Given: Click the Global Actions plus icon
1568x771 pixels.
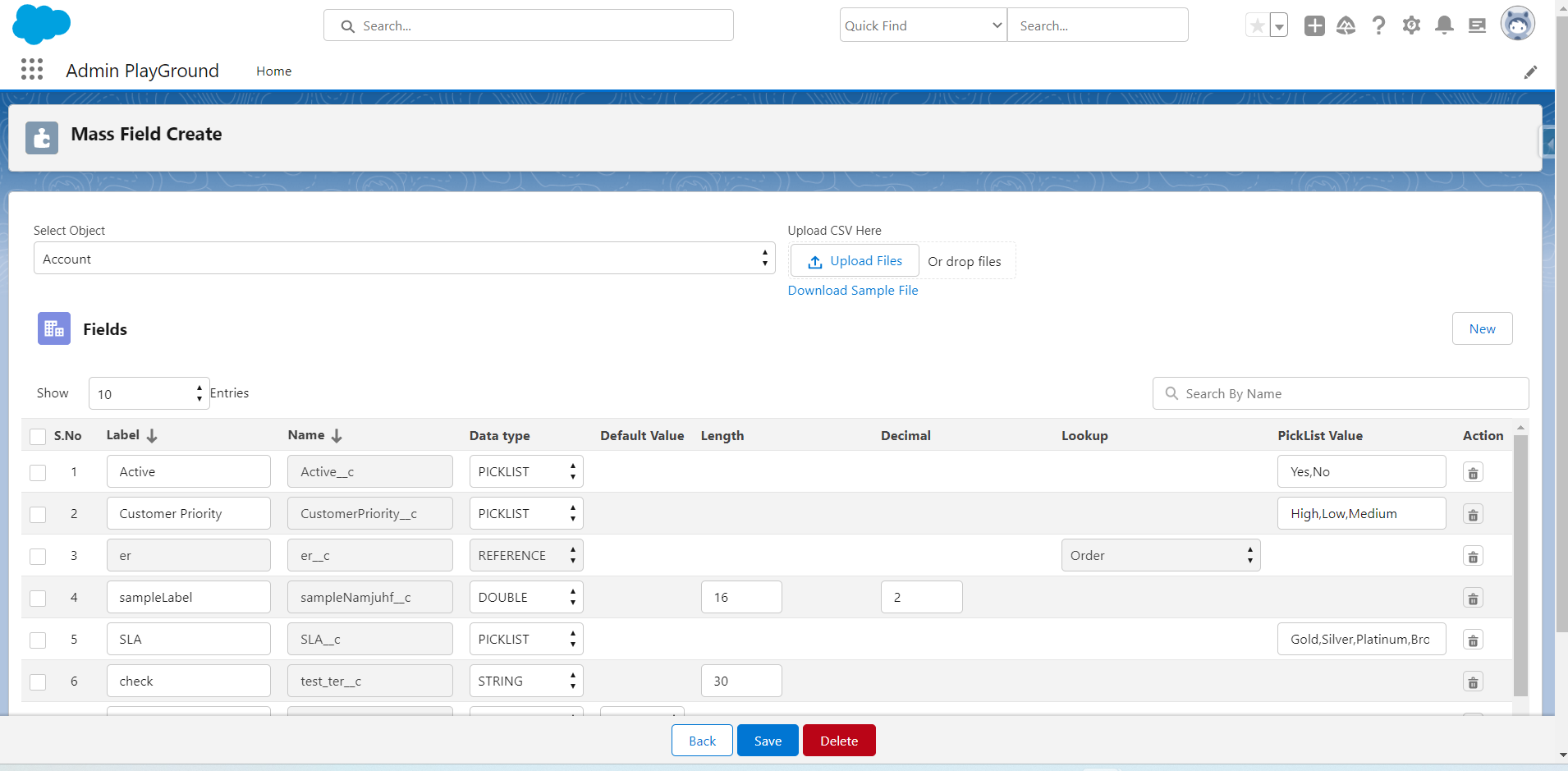Looking at the screenshot, I should [x=1314, y=26].
